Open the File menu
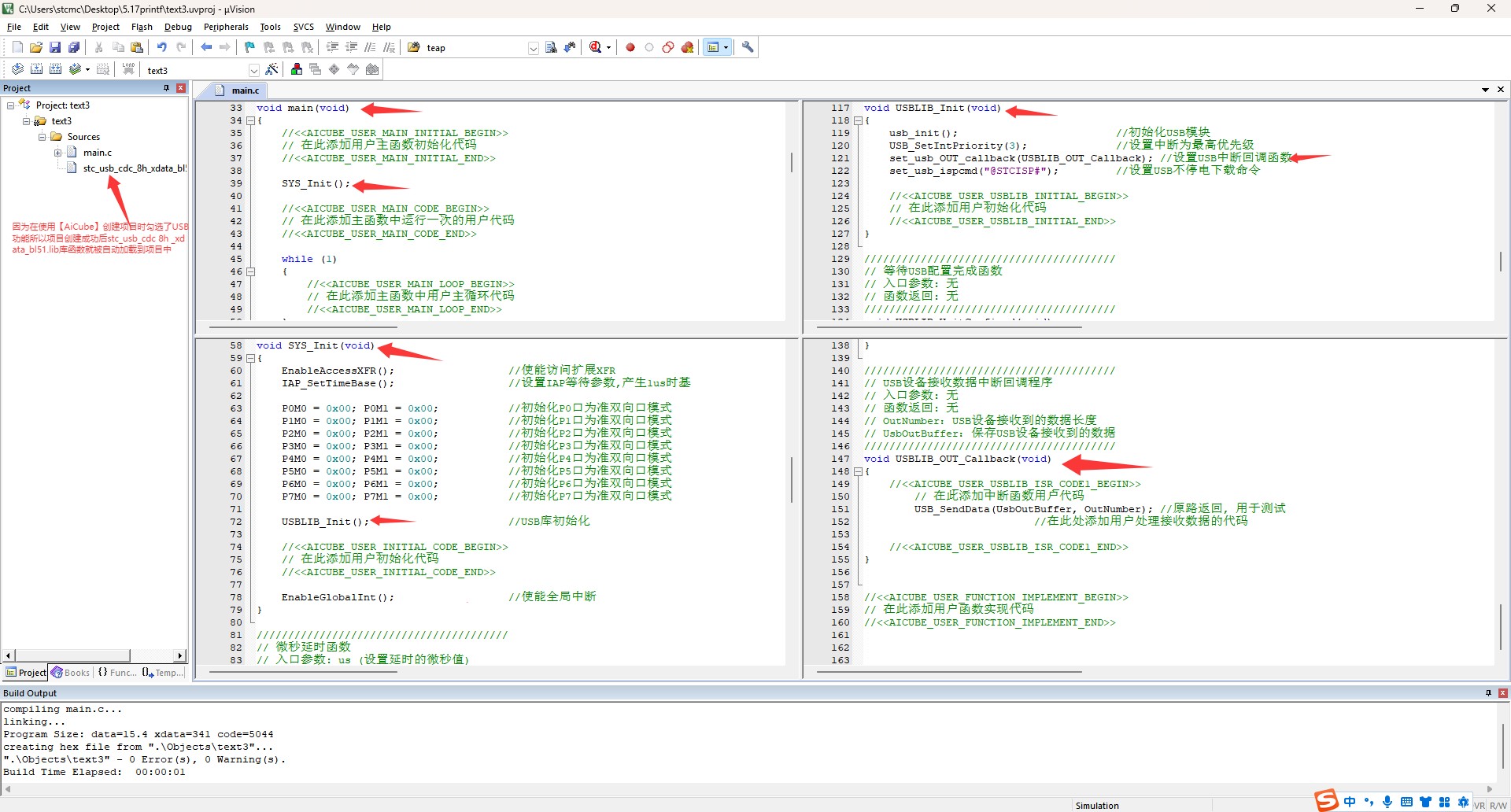Screen dimensions: 1511x812 tap(14, 27)
